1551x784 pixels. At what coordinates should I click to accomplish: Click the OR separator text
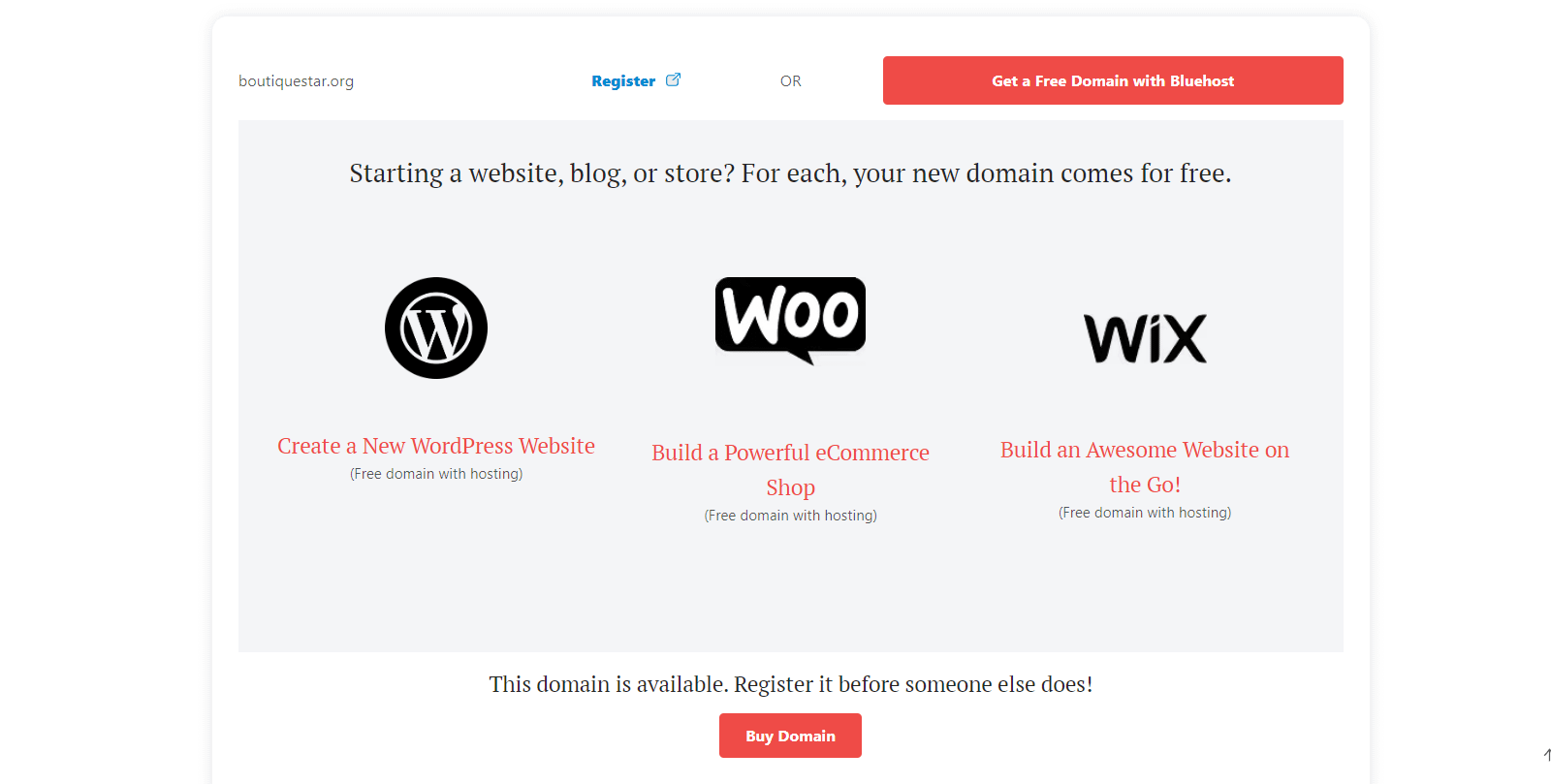pyautogui.click(x=791, y=81)
